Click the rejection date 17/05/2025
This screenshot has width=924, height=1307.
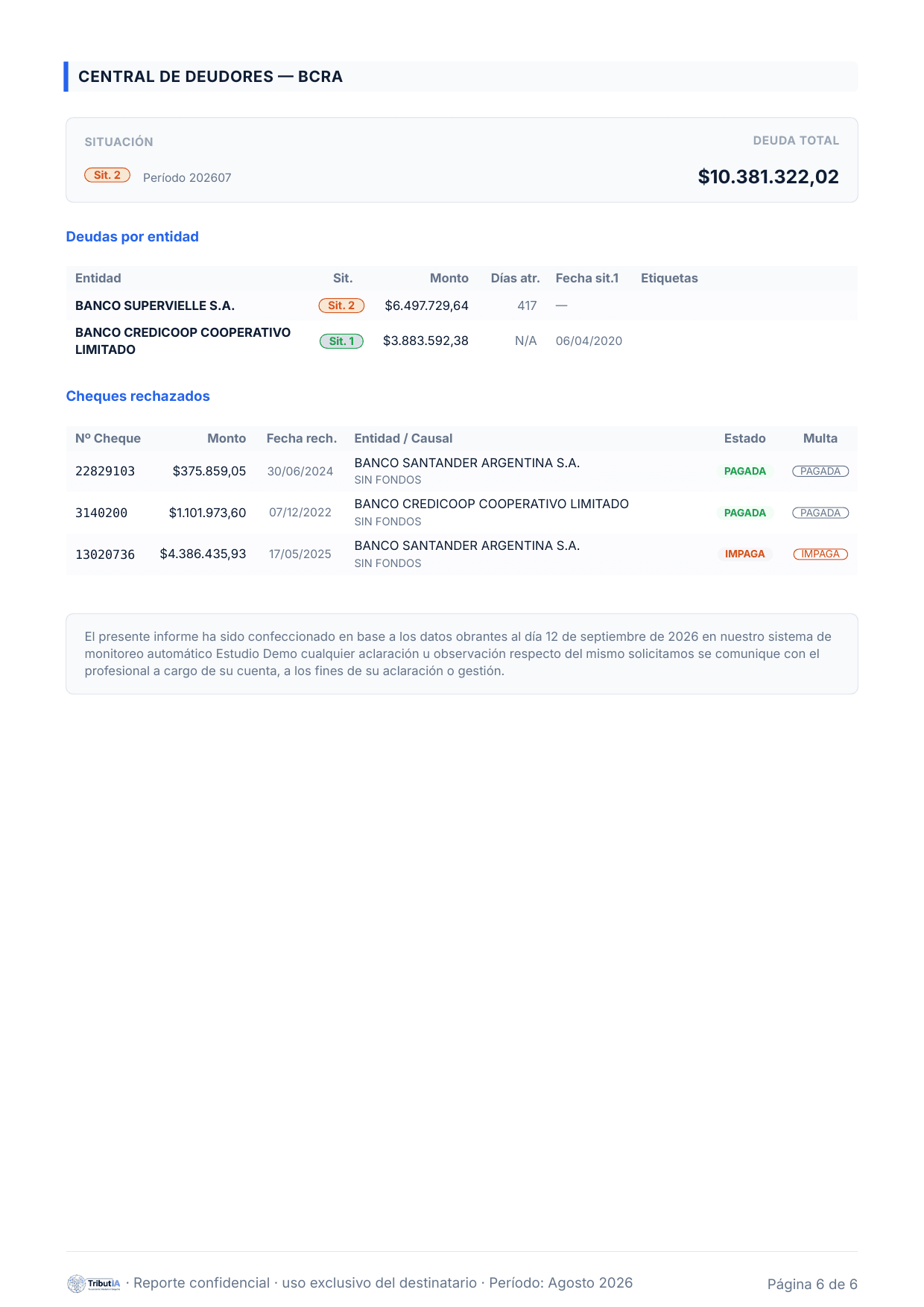pos(300,554)
